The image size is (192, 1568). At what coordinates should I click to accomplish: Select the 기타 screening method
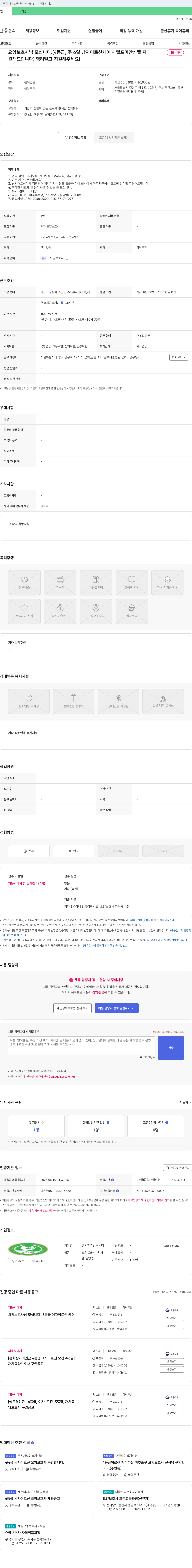coord(163,851)
